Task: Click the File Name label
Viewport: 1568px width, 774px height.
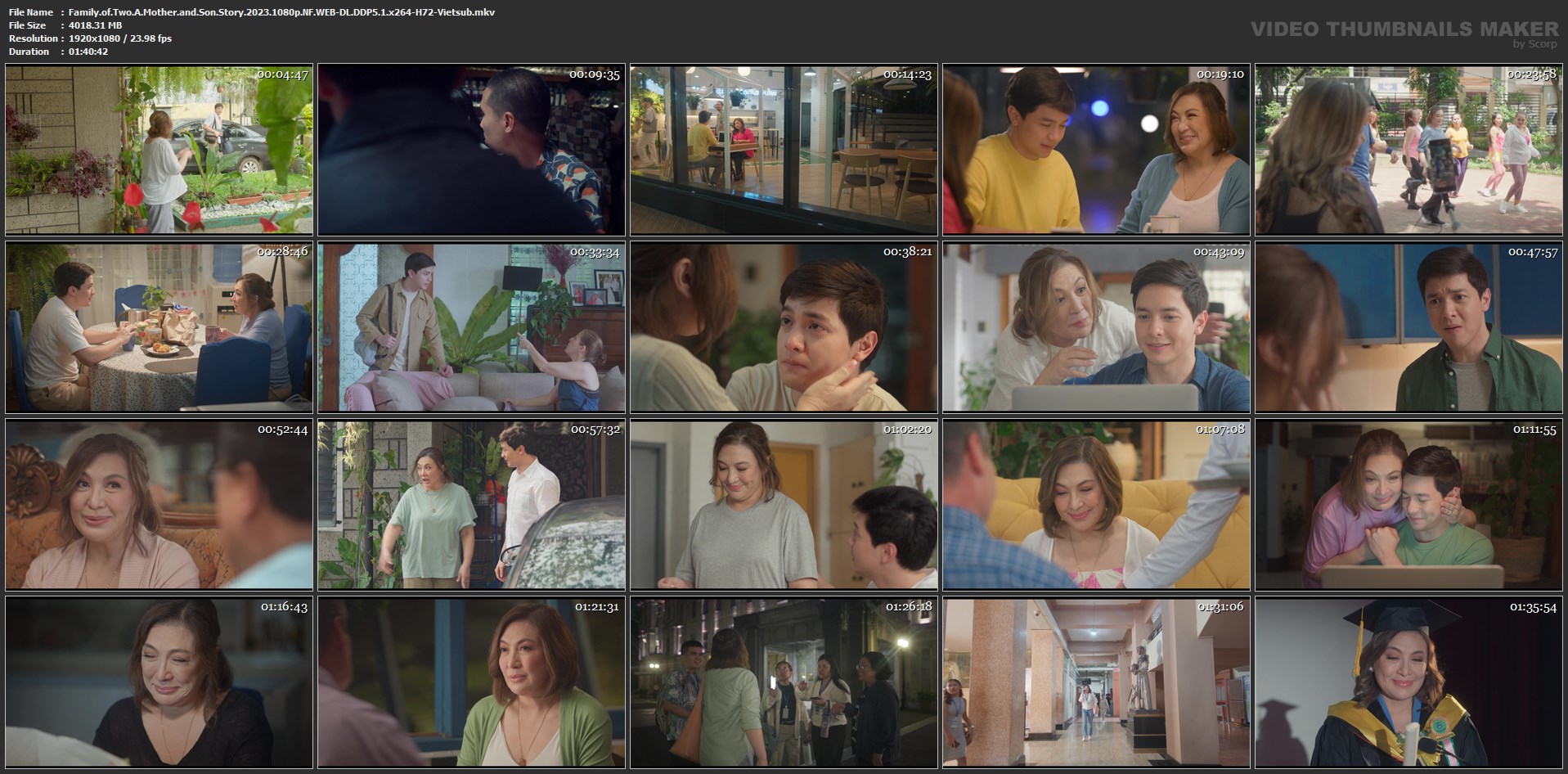Action: pos(31,12)
